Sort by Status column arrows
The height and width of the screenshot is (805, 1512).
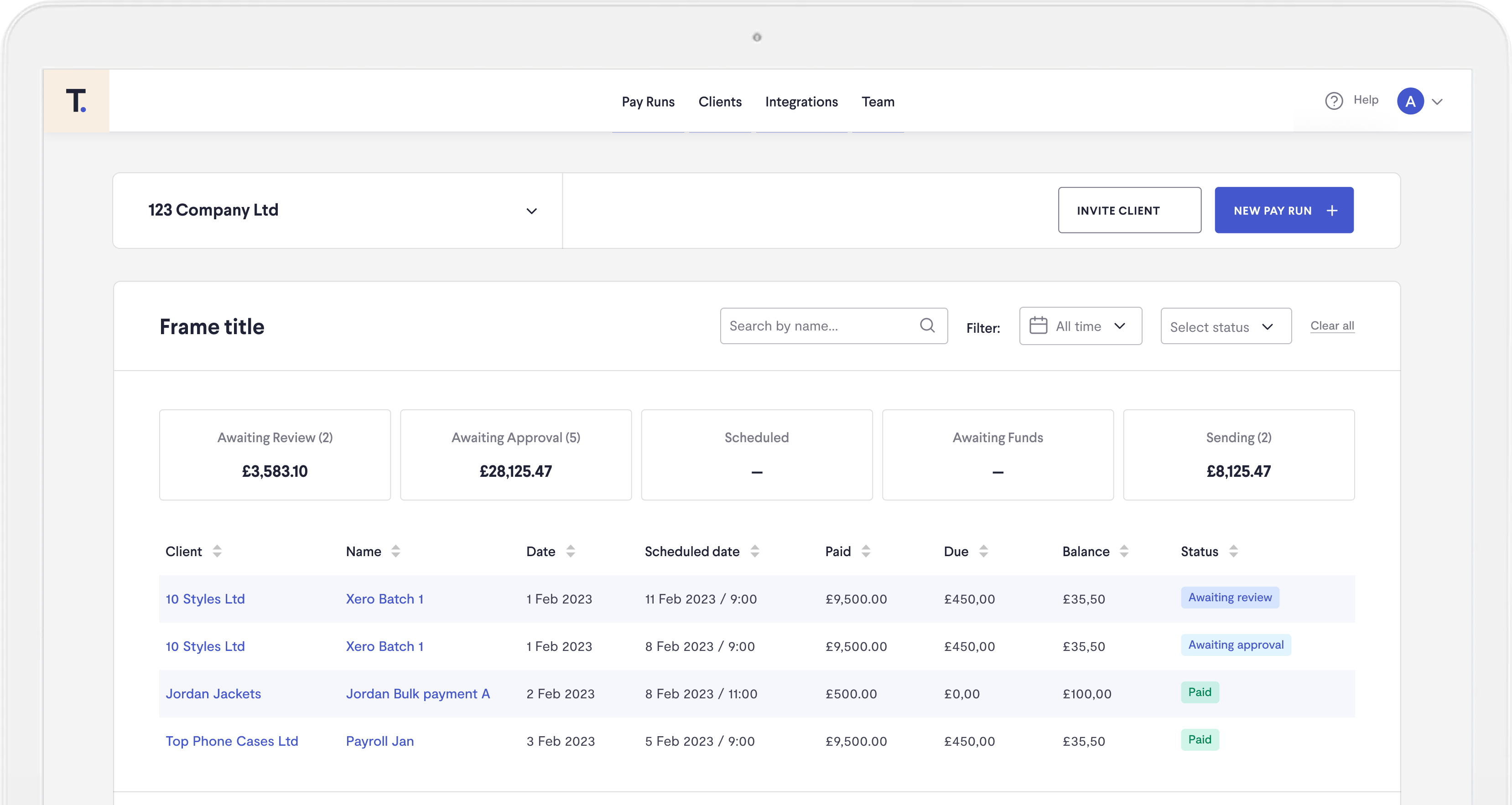click(x=1233, y=552)
